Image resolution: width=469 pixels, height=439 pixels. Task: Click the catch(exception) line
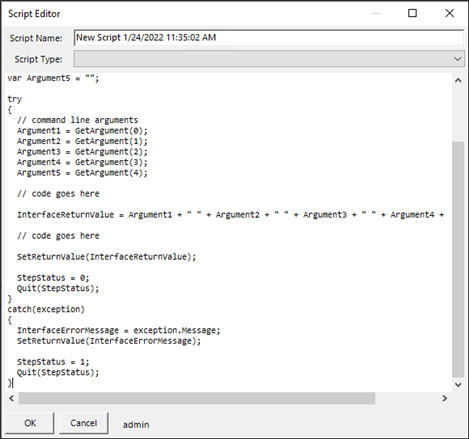click(x=46, y=309)
